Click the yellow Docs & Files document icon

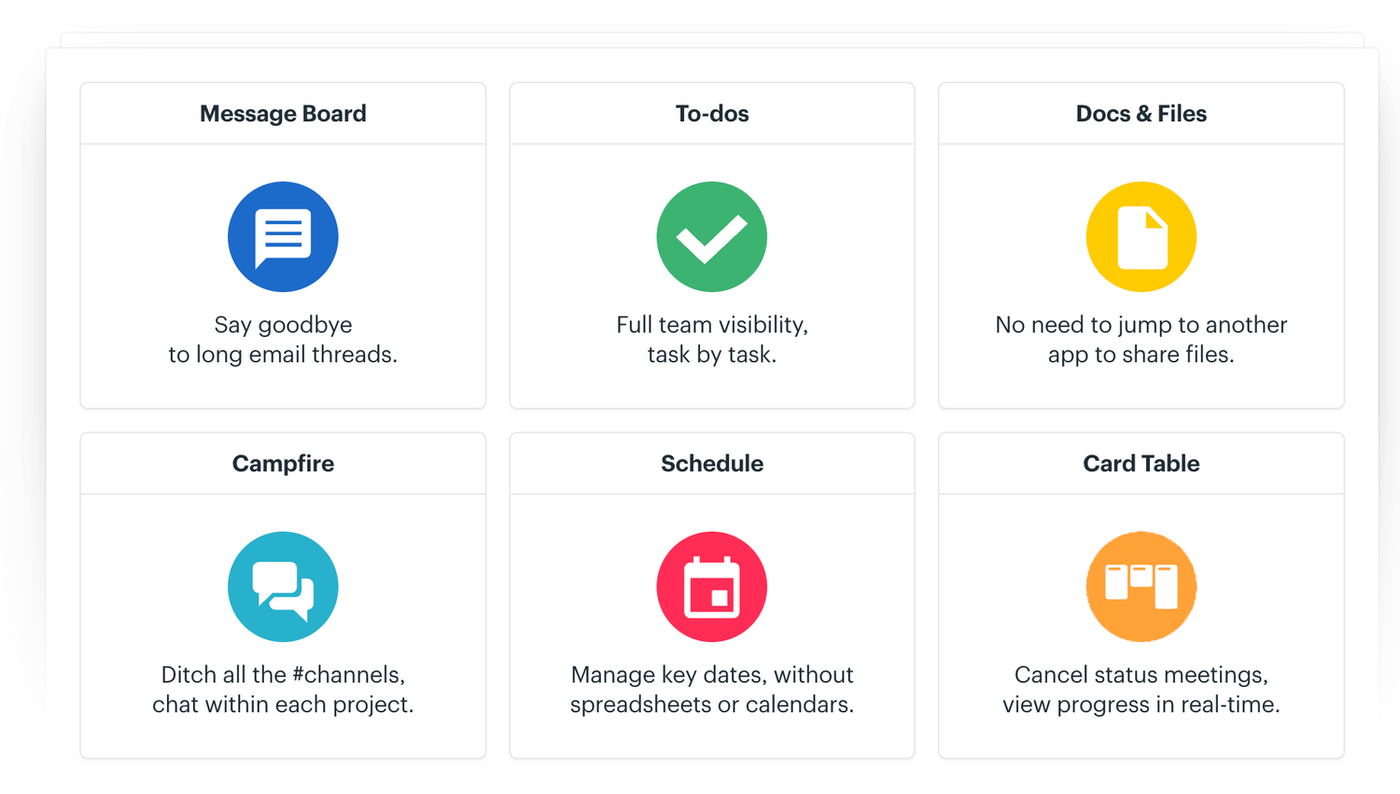(x=1141, y=237)
